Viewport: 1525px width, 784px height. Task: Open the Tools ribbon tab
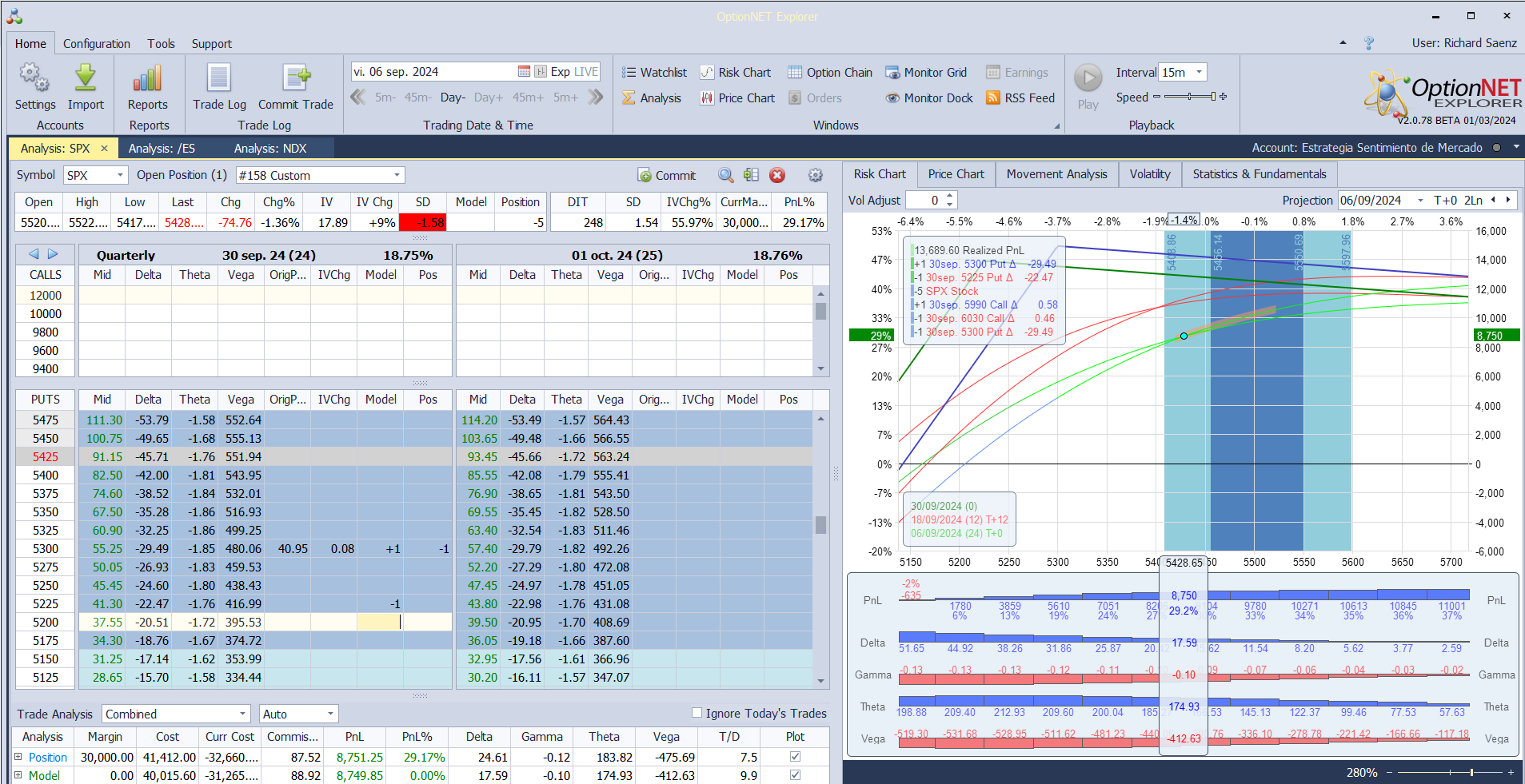[x=161, y=43]
